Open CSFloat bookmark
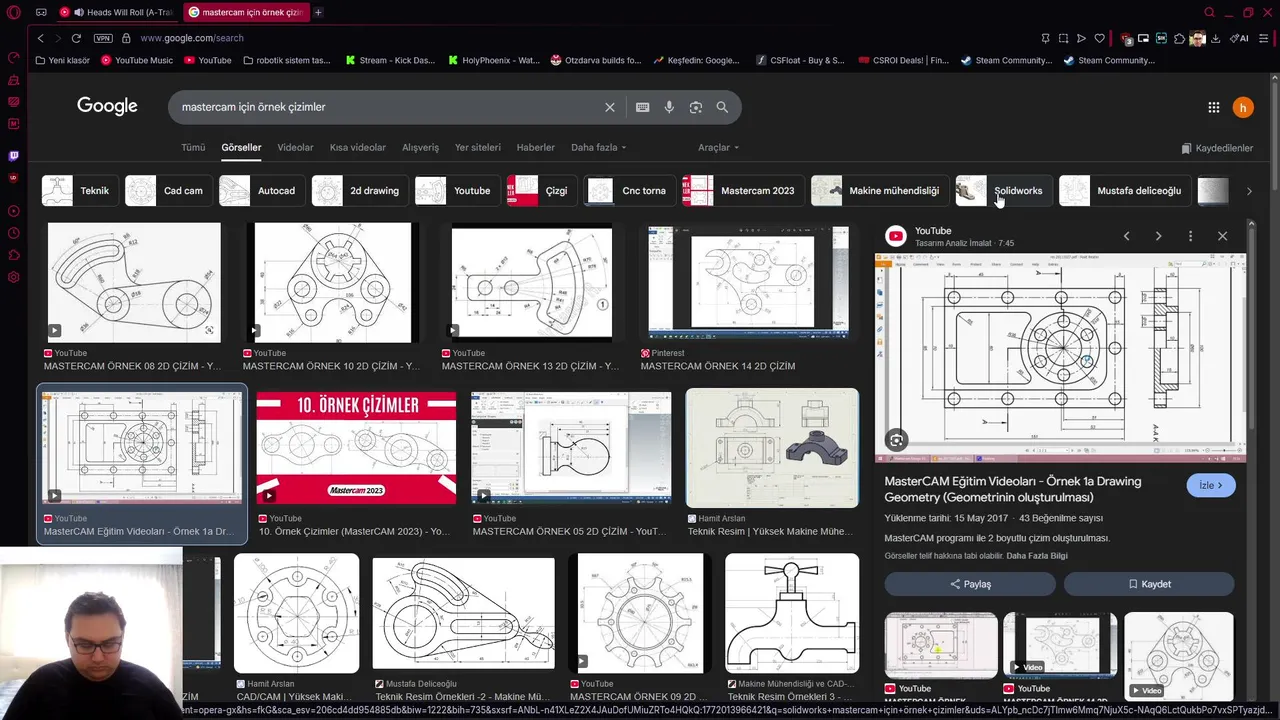The image size is (1280, 720). [800, 60]
